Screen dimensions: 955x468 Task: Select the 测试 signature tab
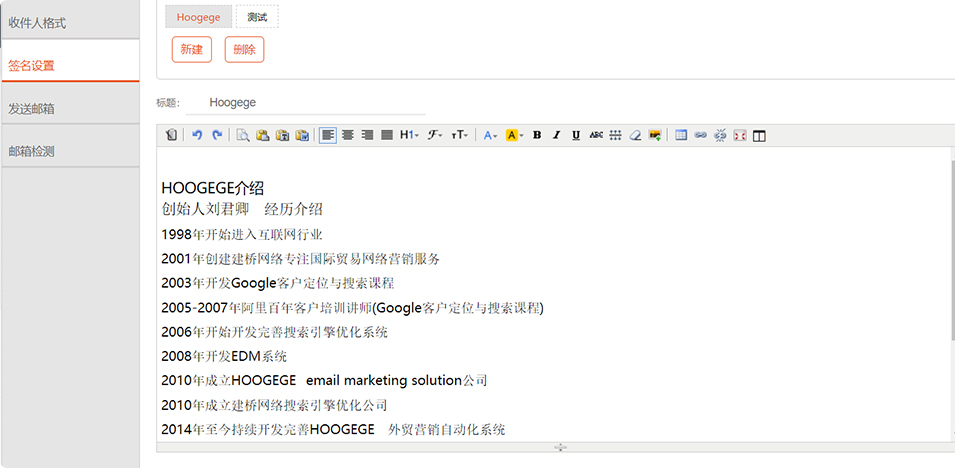coord(257,17)
